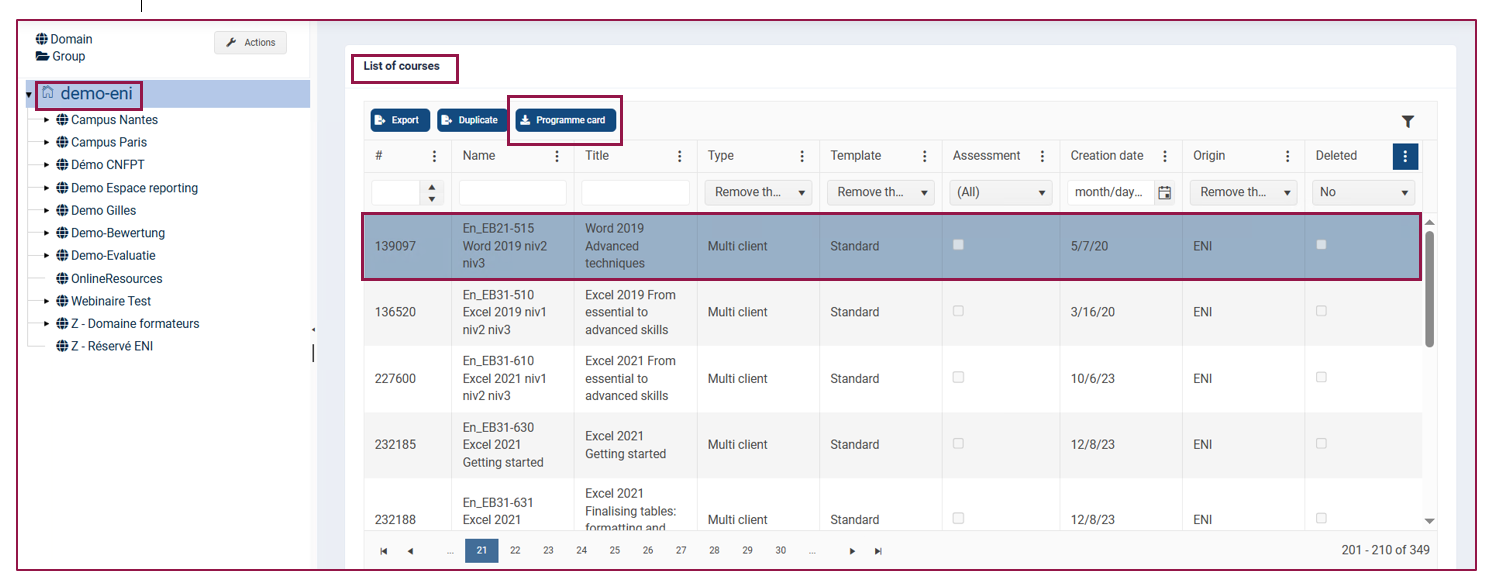Toggle Assessment checkbox for row 227600

[958, 377]
